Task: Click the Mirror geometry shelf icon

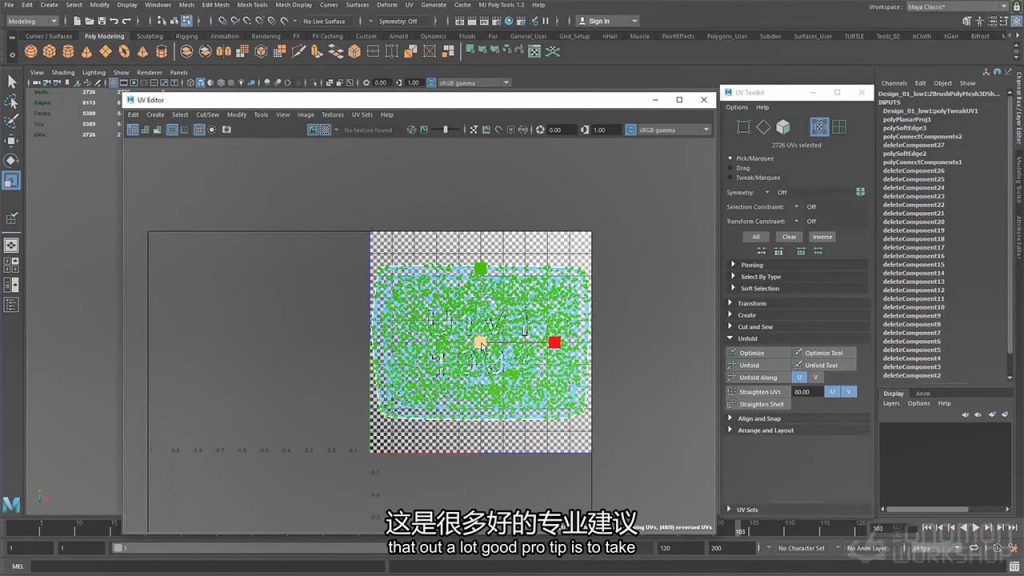Action: tap(223, 52)
